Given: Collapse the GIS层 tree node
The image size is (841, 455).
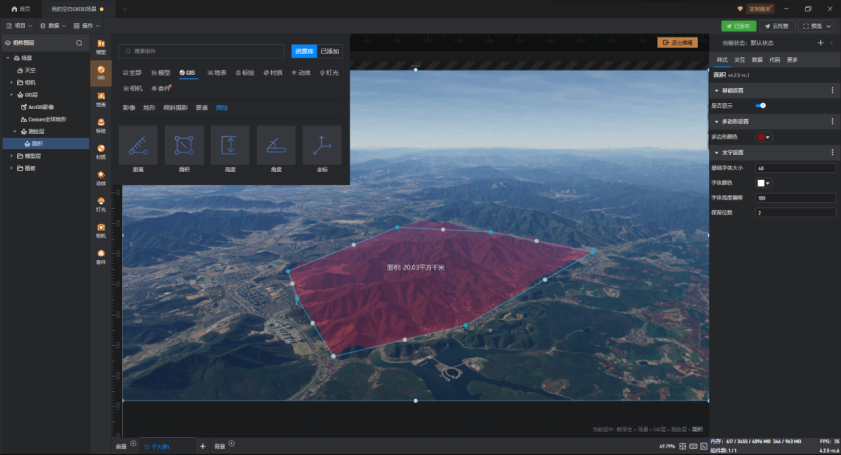Looking at the screenshot, I should (x=12, y=95).
